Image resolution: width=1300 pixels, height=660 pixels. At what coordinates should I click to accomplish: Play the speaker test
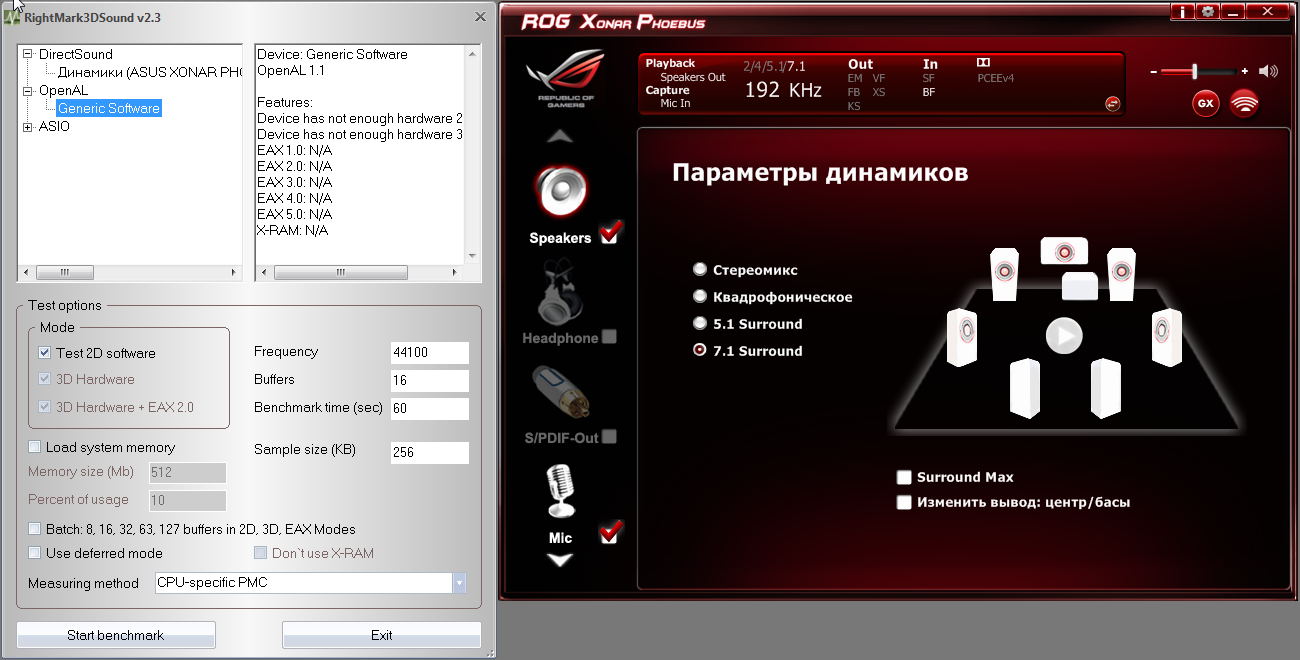[x=1064, y=336]
